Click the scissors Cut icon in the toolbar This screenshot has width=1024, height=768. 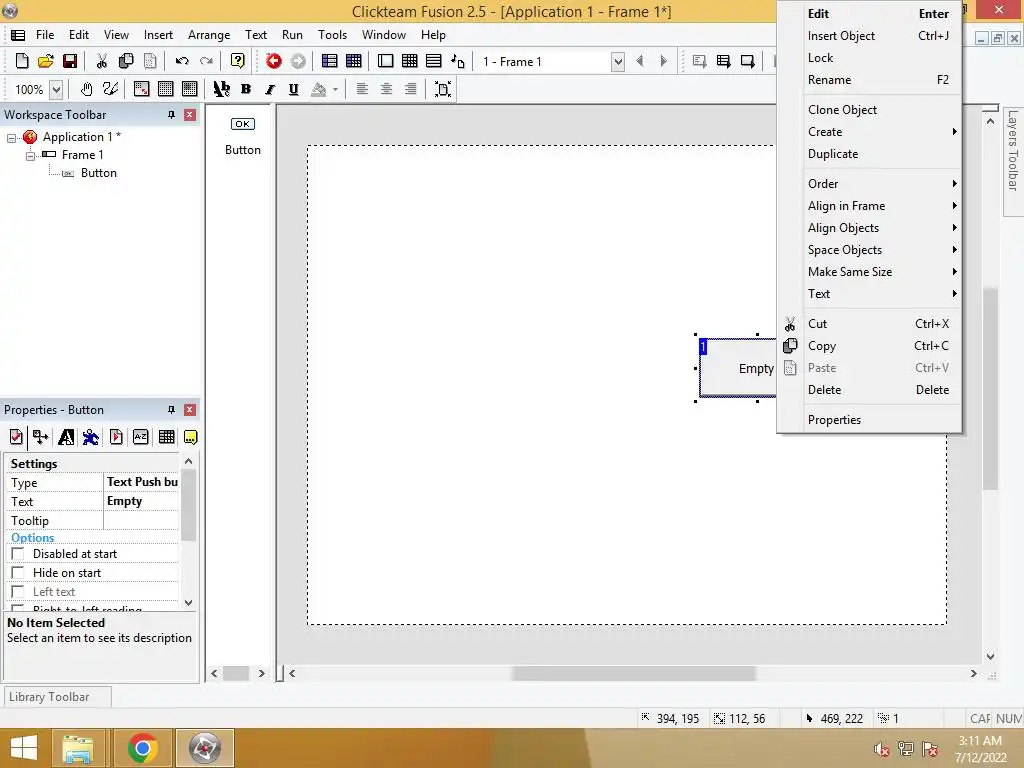102,61
